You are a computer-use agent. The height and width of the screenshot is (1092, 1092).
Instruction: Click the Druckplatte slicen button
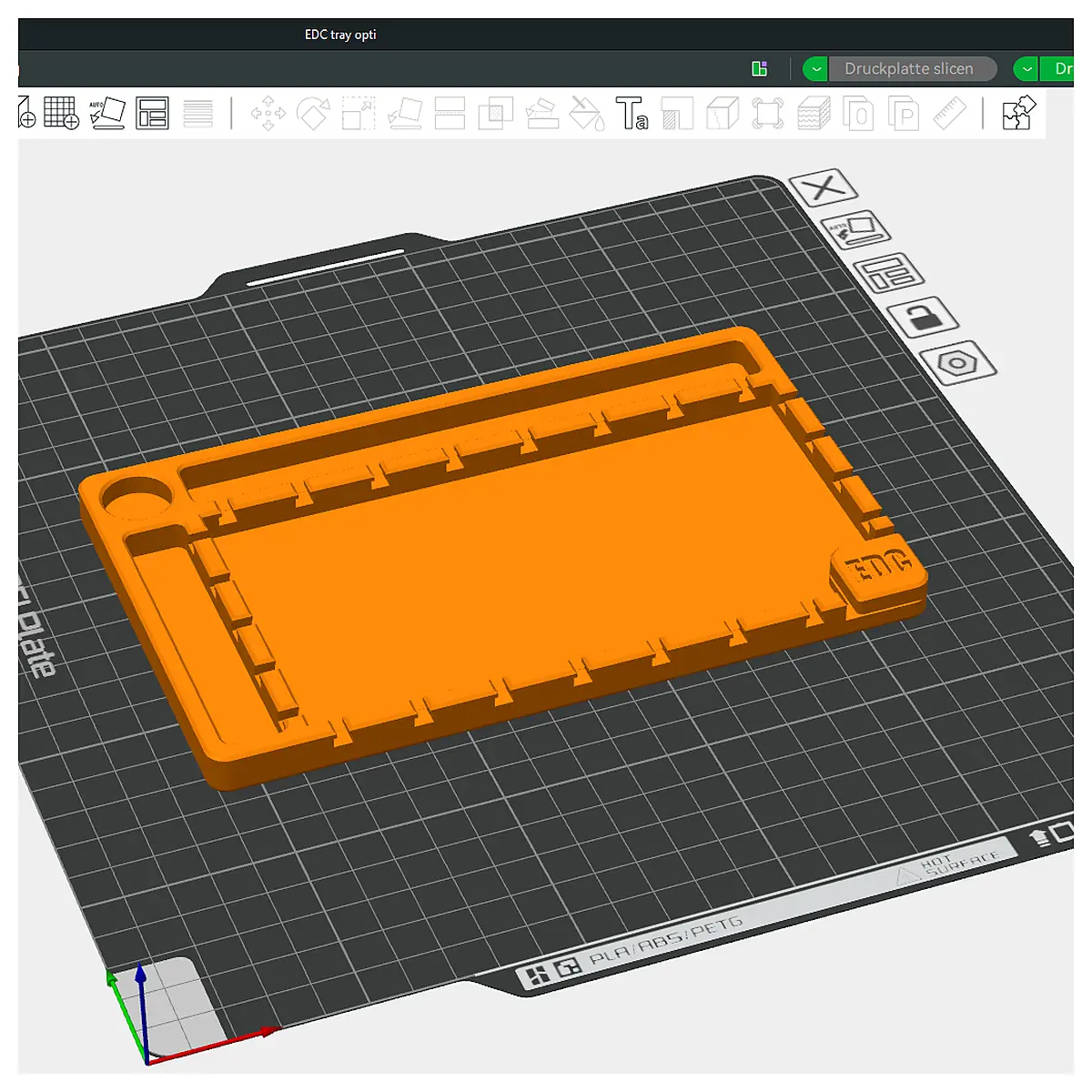912,69
